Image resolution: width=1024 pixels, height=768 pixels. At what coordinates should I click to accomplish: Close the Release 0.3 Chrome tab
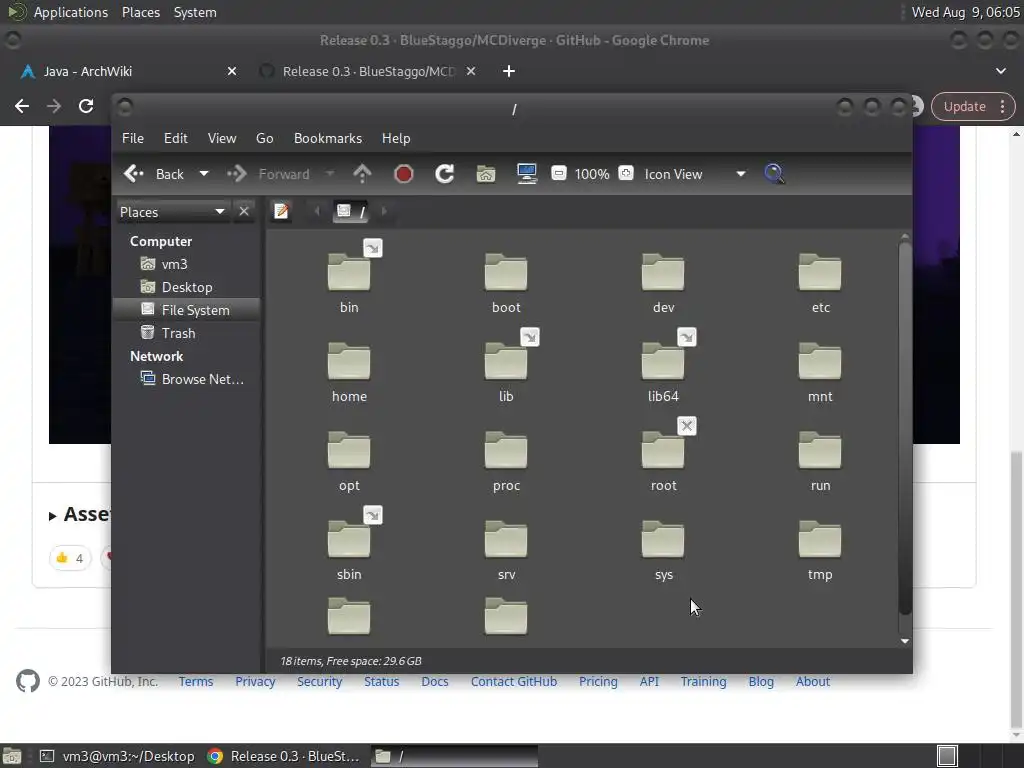[471, 71]
